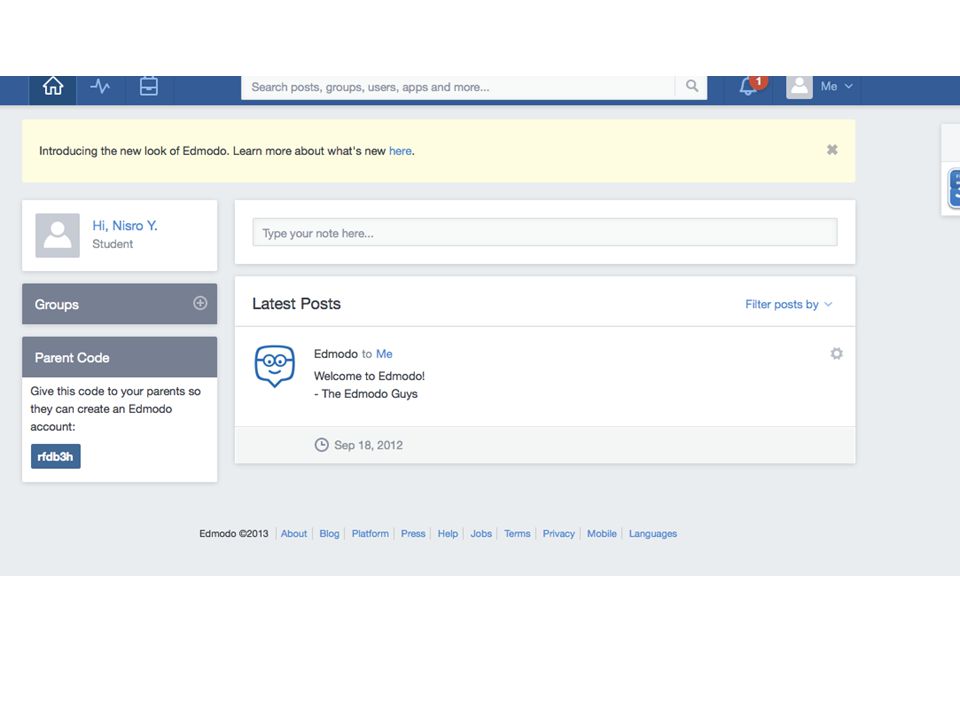Click the 'Latest Posts' heading

pyautogui.click(x=296, y=304)
